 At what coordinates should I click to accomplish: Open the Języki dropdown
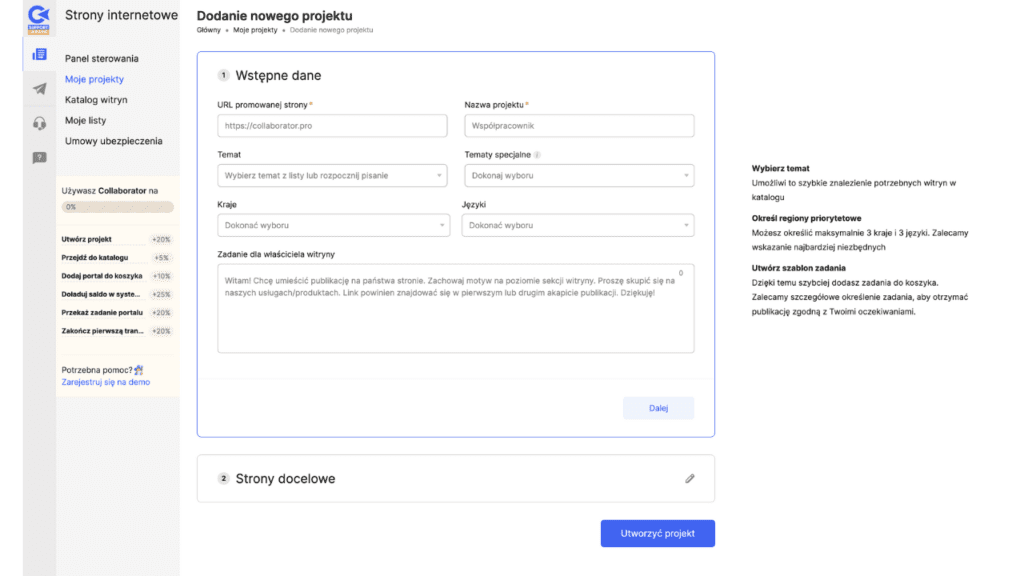(578, 225)
